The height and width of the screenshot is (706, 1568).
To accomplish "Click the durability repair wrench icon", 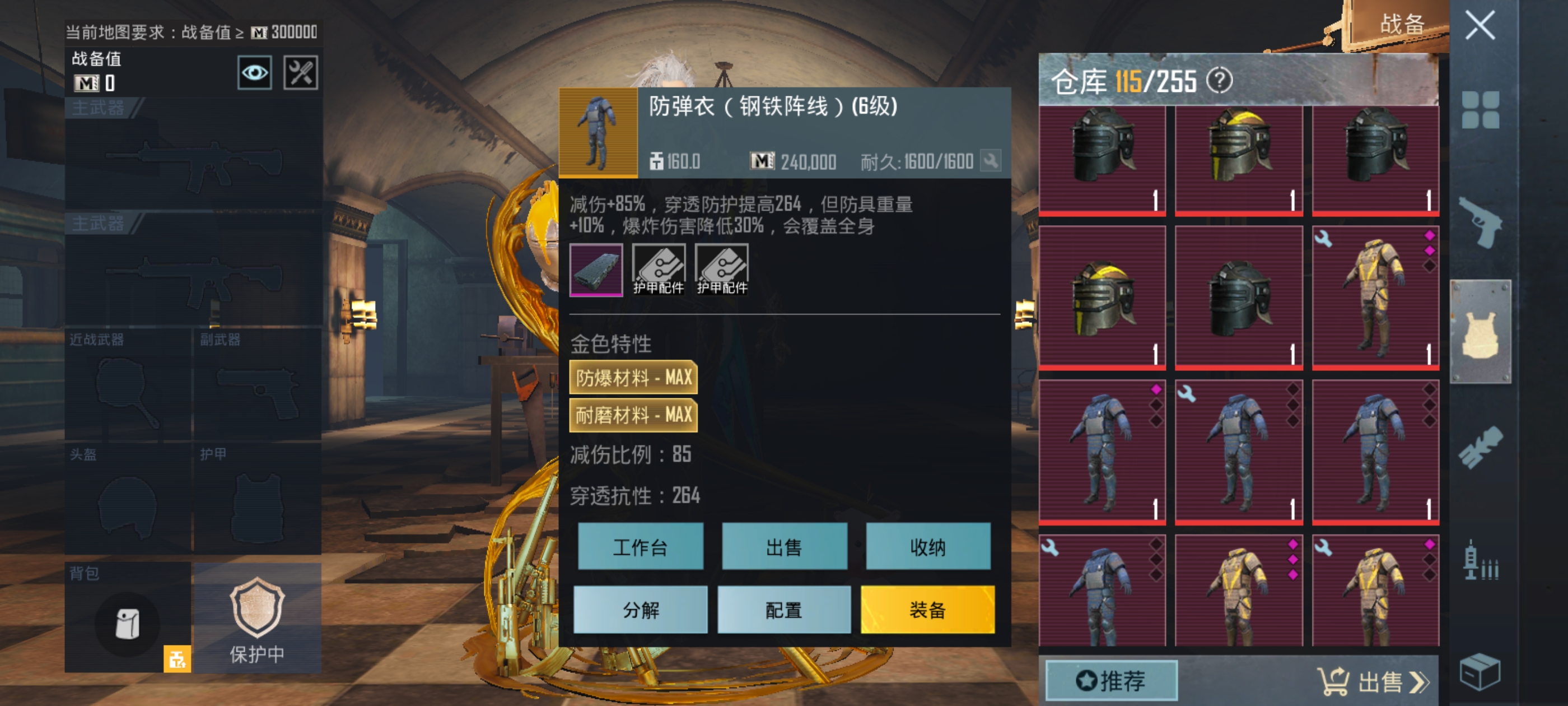I will [990, 161].
